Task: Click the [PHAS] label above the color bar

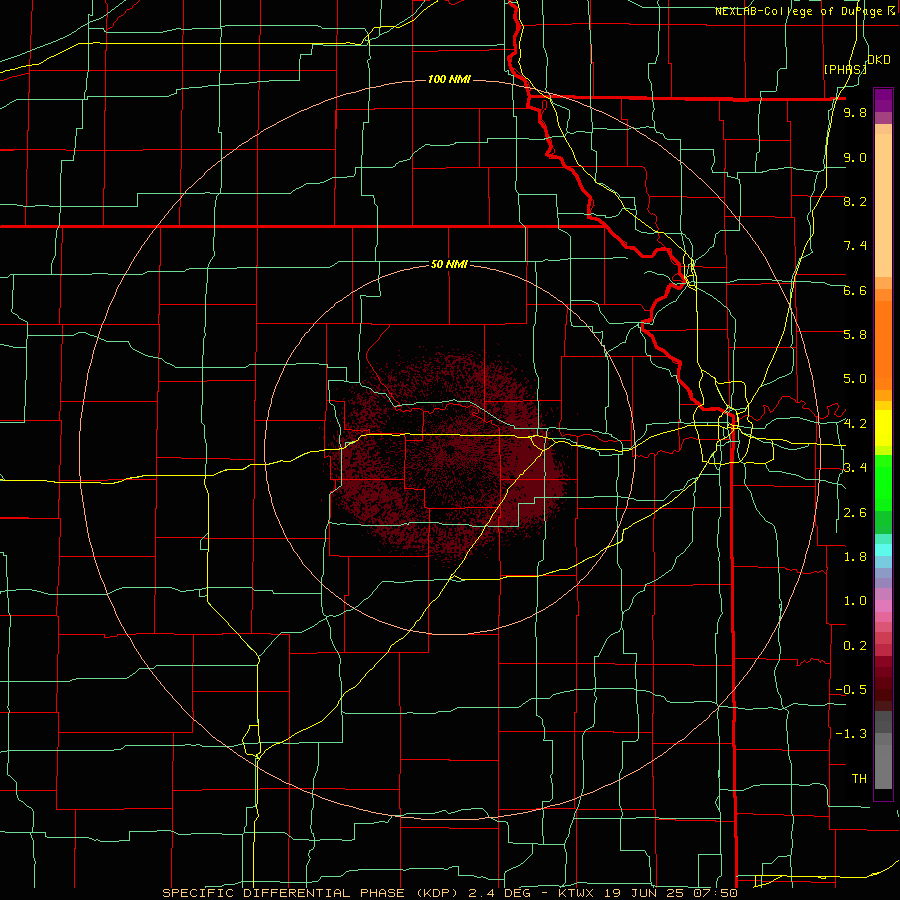Action: coord(845,69)
